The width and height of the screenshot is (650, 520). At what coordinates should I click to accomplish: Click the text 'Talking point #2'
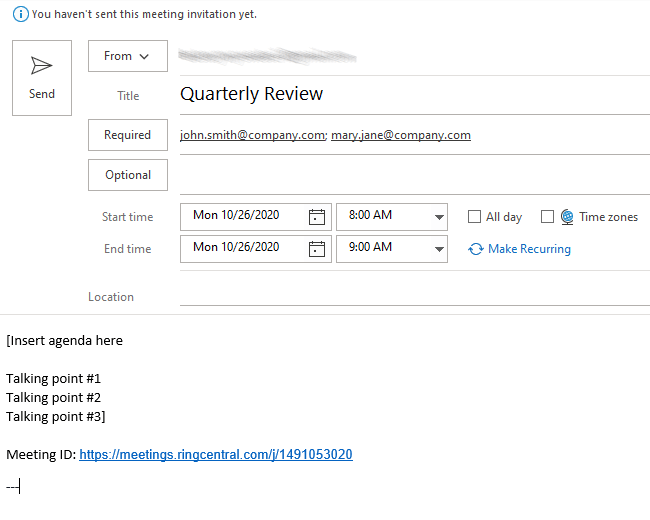pos(53,398)
